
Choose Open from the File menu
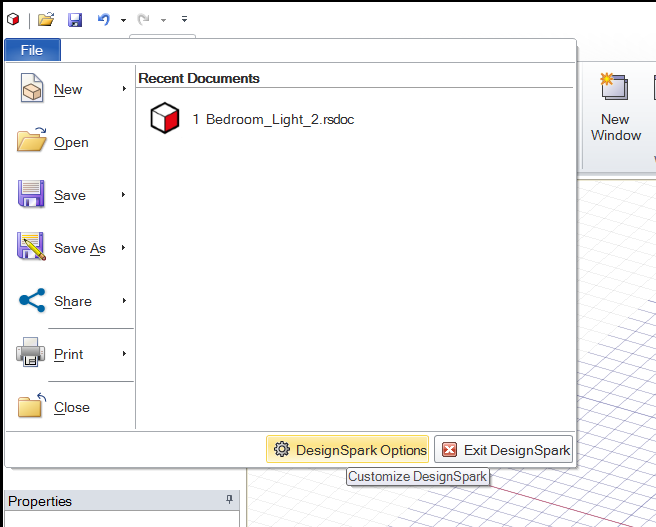(70, 143)
